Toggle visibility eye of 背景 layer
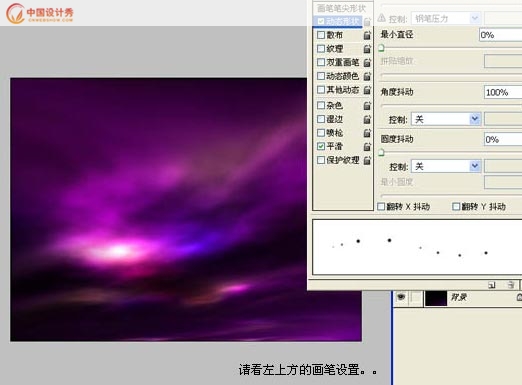The image size is (522, 385). pos(401,297)
